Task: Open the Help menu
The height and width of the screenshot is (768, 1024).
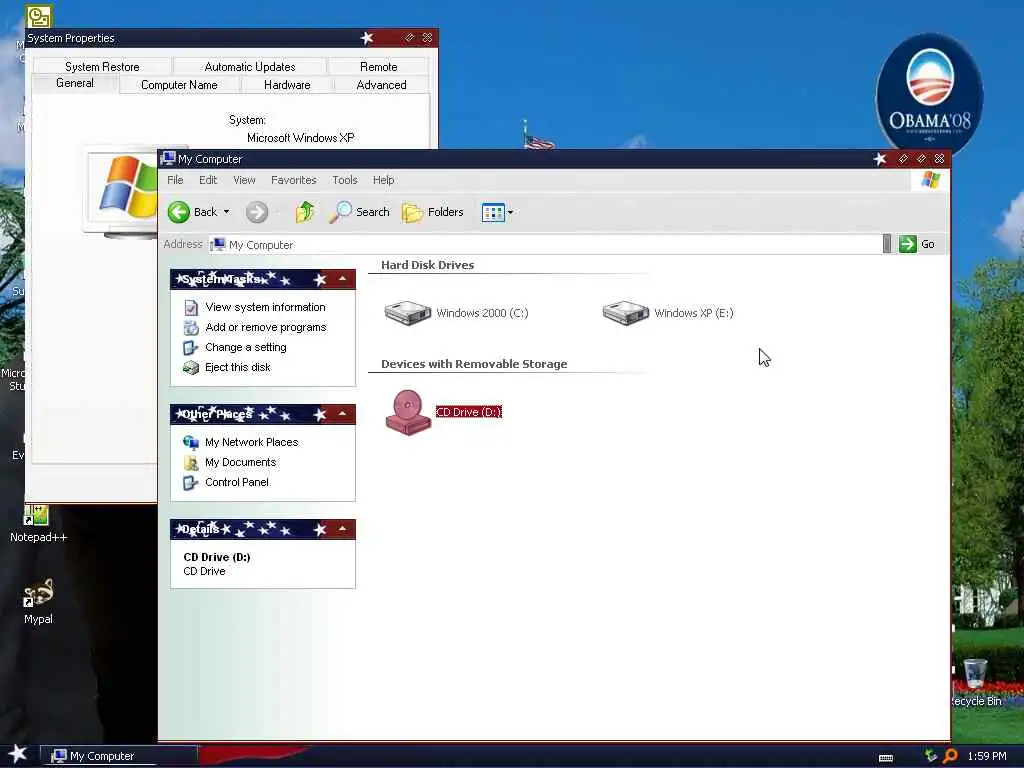Action: (383, 180)
